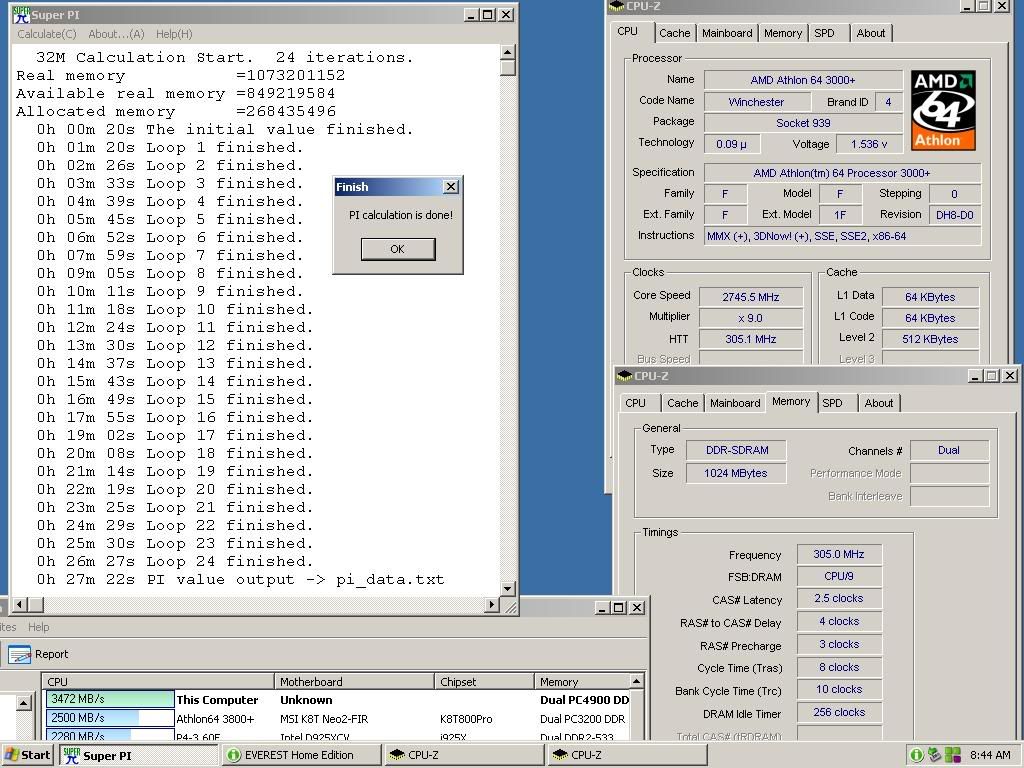Select the 3472 MB/s This Computer row
The width and height of the screenshot is (1024, 768).
(x=336, y=699)
